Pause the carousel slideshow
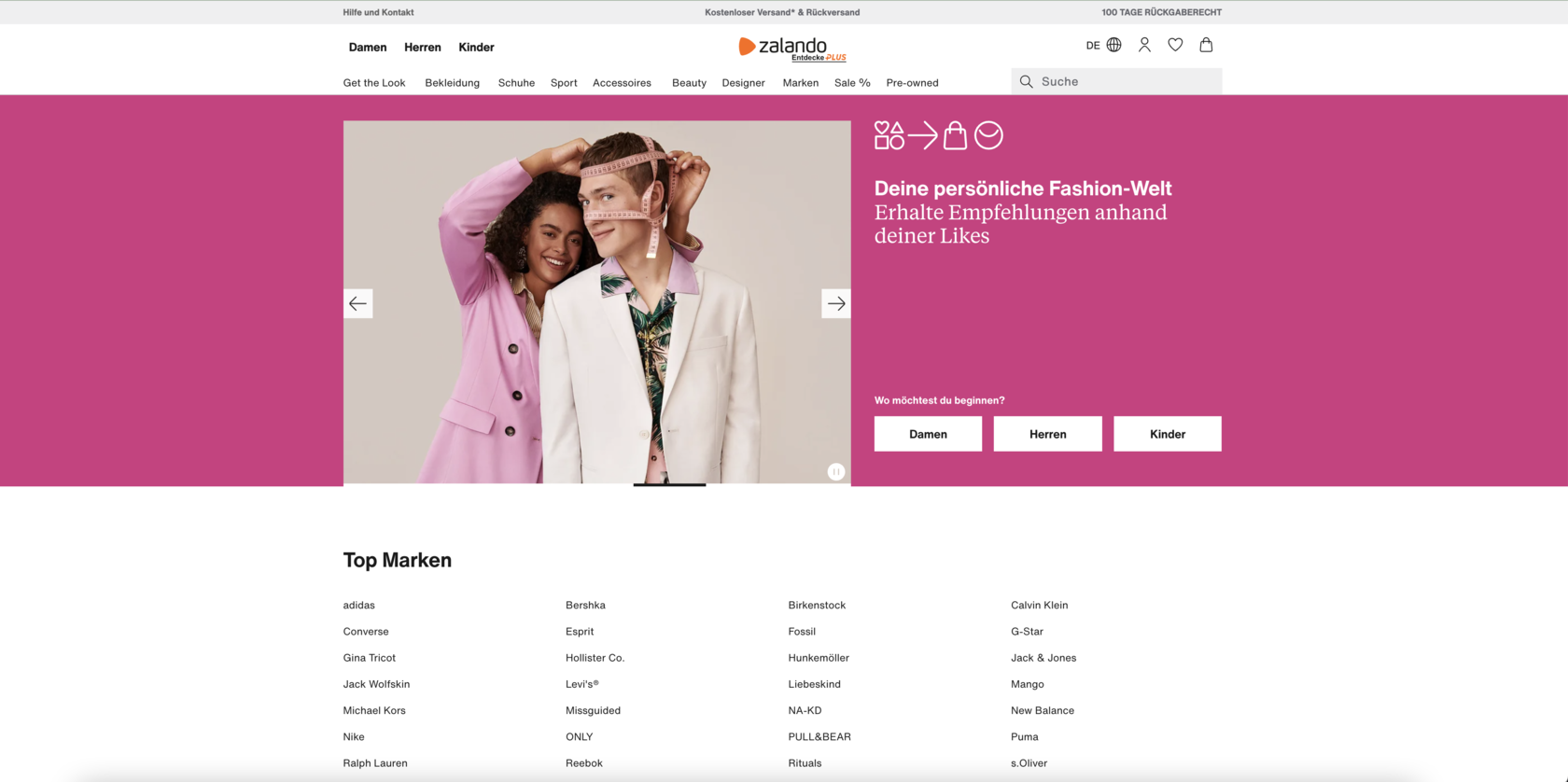 [x=836, y=472]
